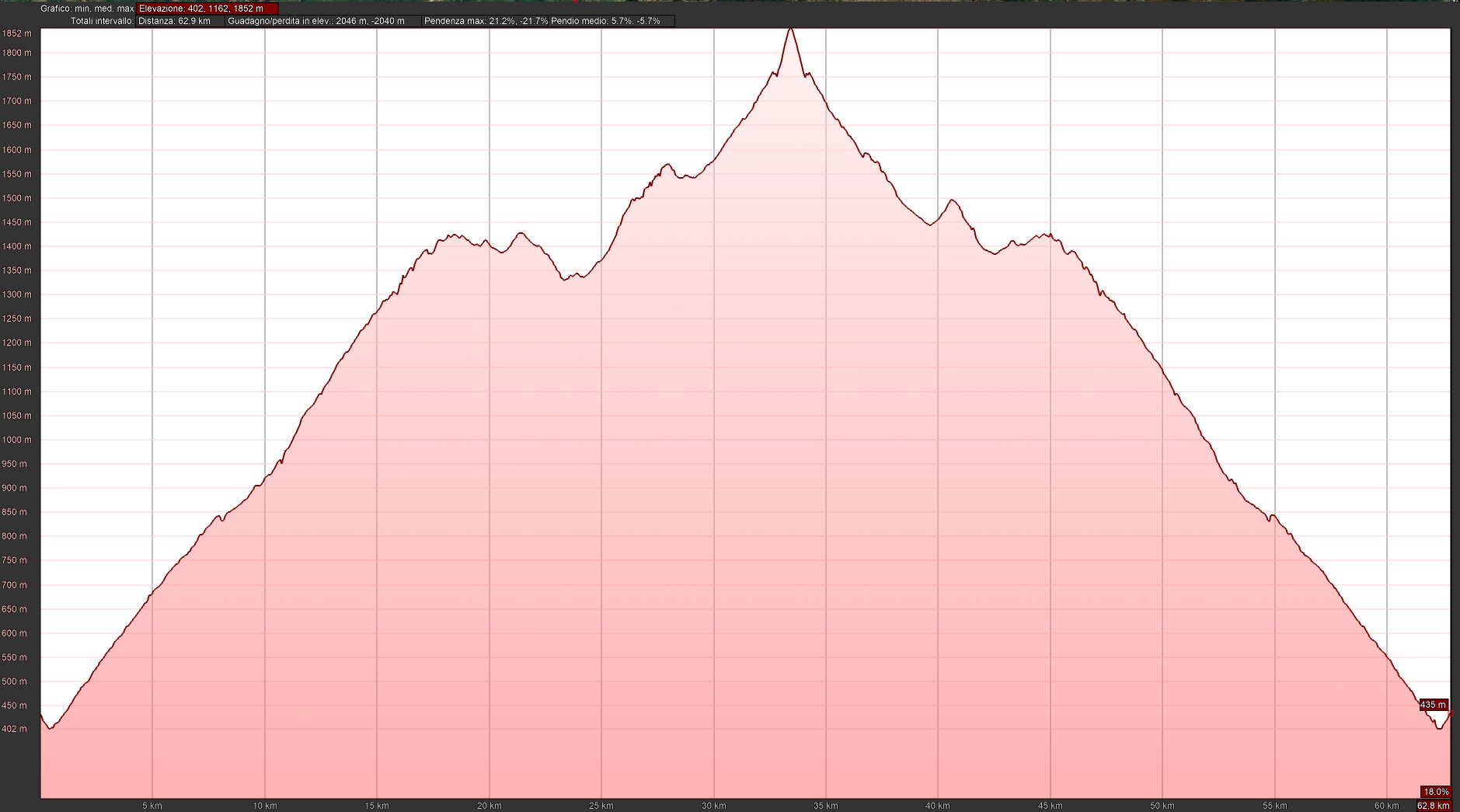This screenshot has height=812, width=1460.
Task: Click the 60 km distance axis label
Action: click(1386, 806)
